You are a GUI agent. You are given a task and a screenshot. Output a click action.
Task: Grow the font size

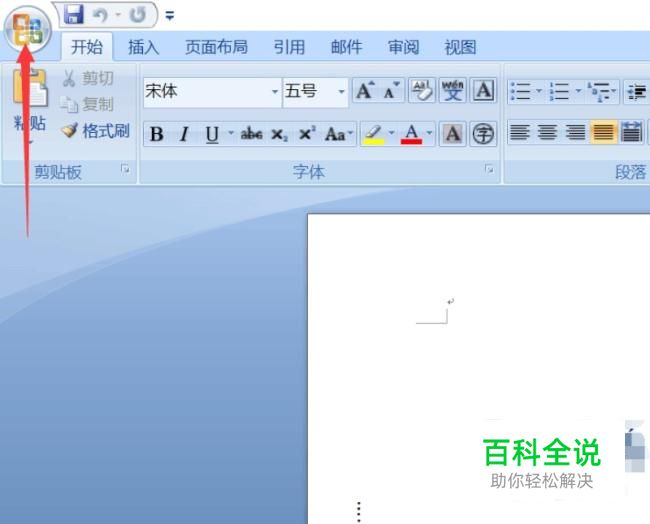click(365, 90)
